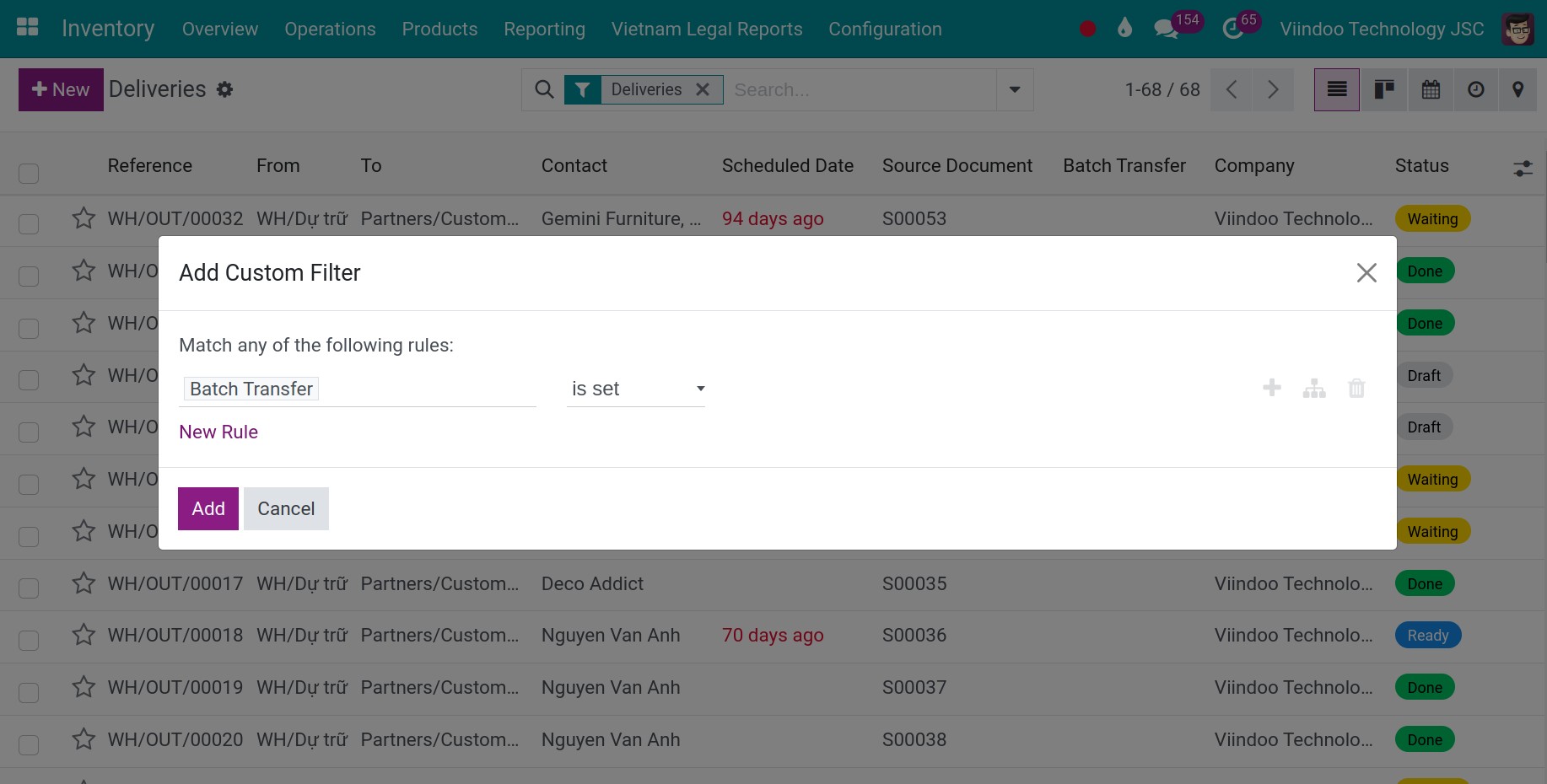Switch to list view
This screenshot has width=1547, height=784.
coord(1337,89)
